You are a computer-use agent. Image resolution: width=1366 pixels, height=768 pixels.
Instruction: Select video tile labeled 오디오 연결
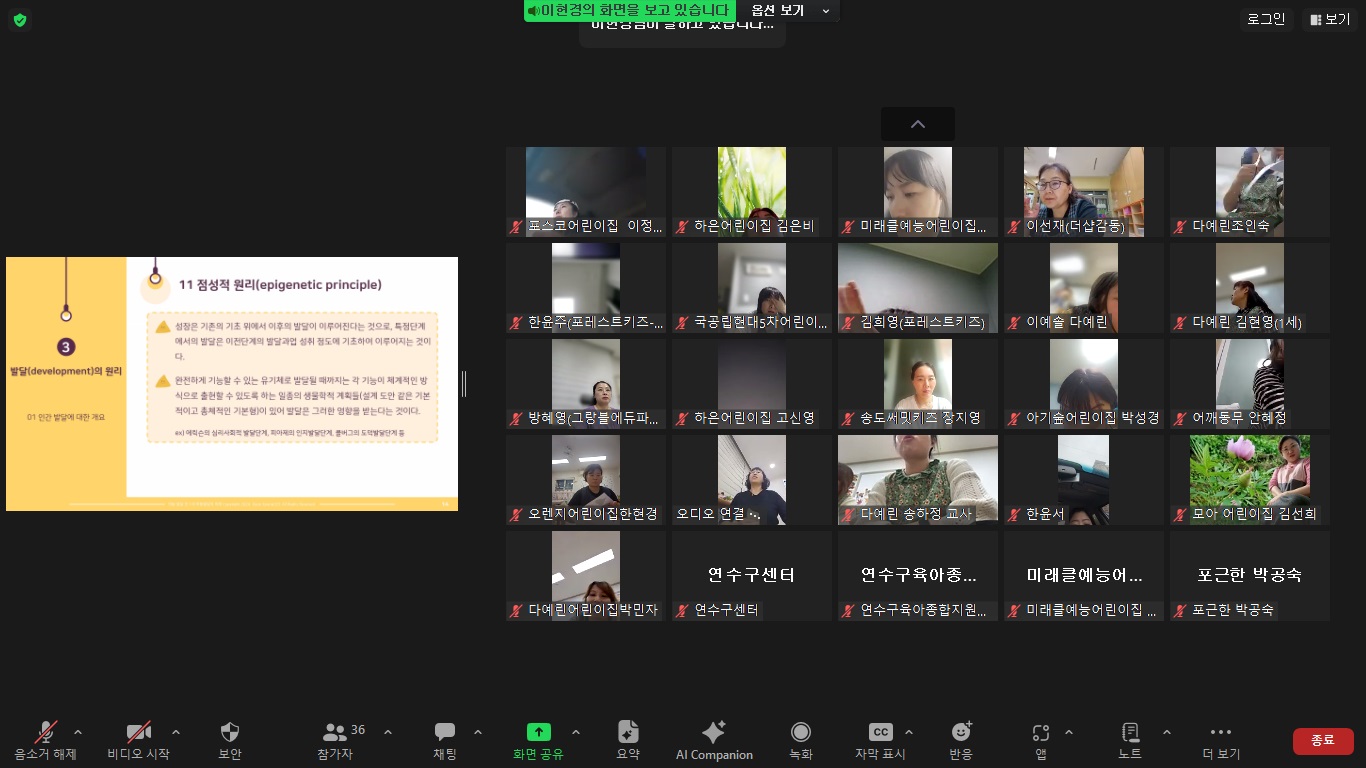[752, 480]
